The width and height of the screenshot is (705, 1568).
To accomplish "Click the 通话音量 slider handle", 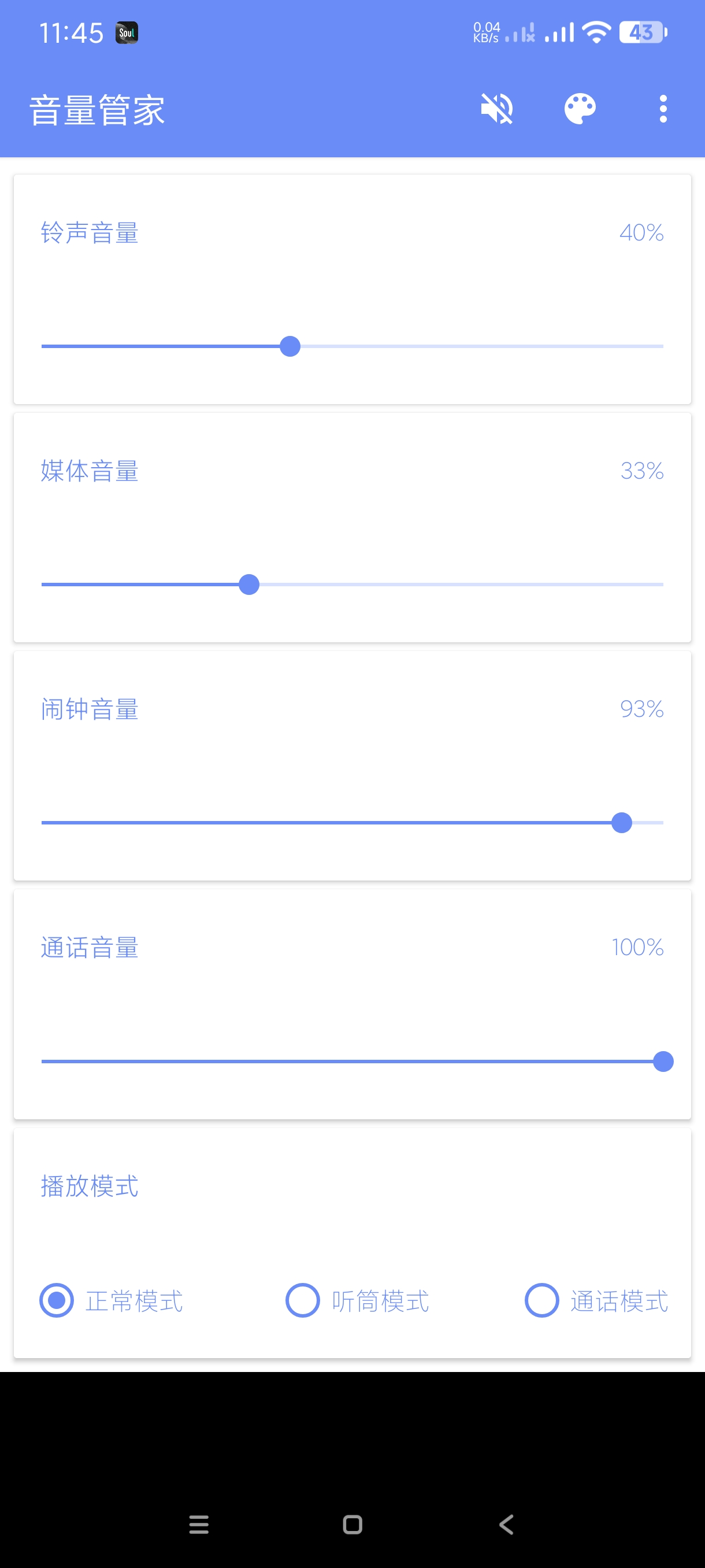I will point(662,1061).
